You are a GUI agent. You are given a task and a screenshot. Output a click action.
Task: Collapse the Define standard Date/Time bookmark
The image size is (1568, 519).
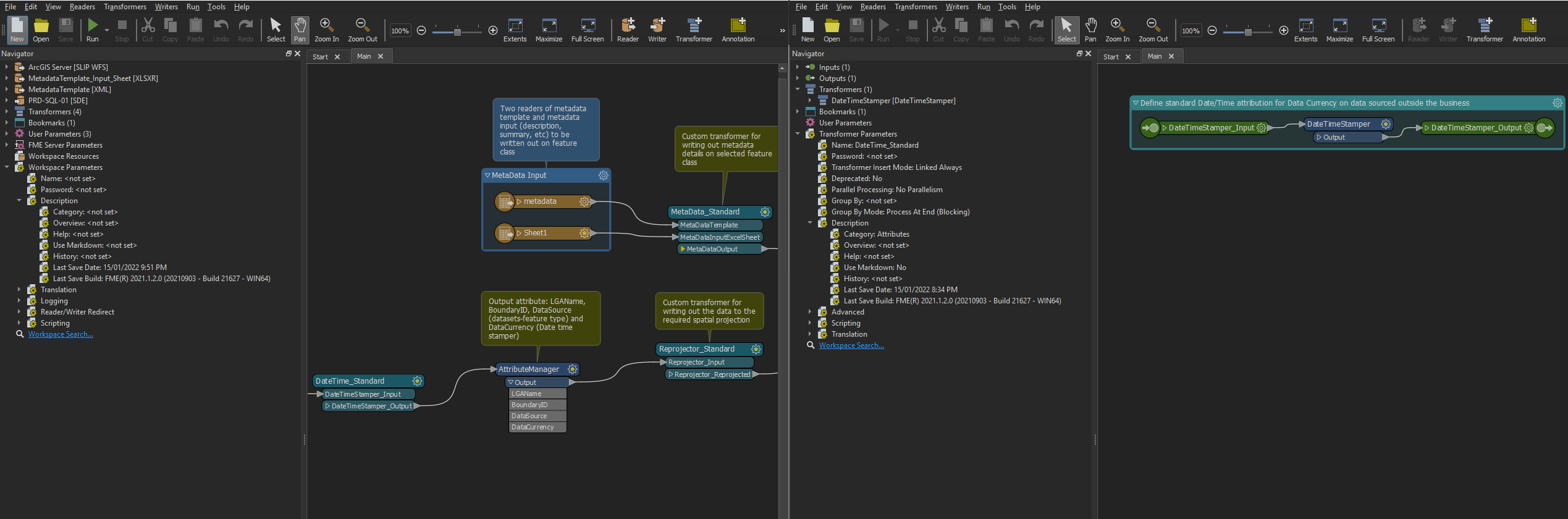pyautogui.click(x=1136, y=103)
